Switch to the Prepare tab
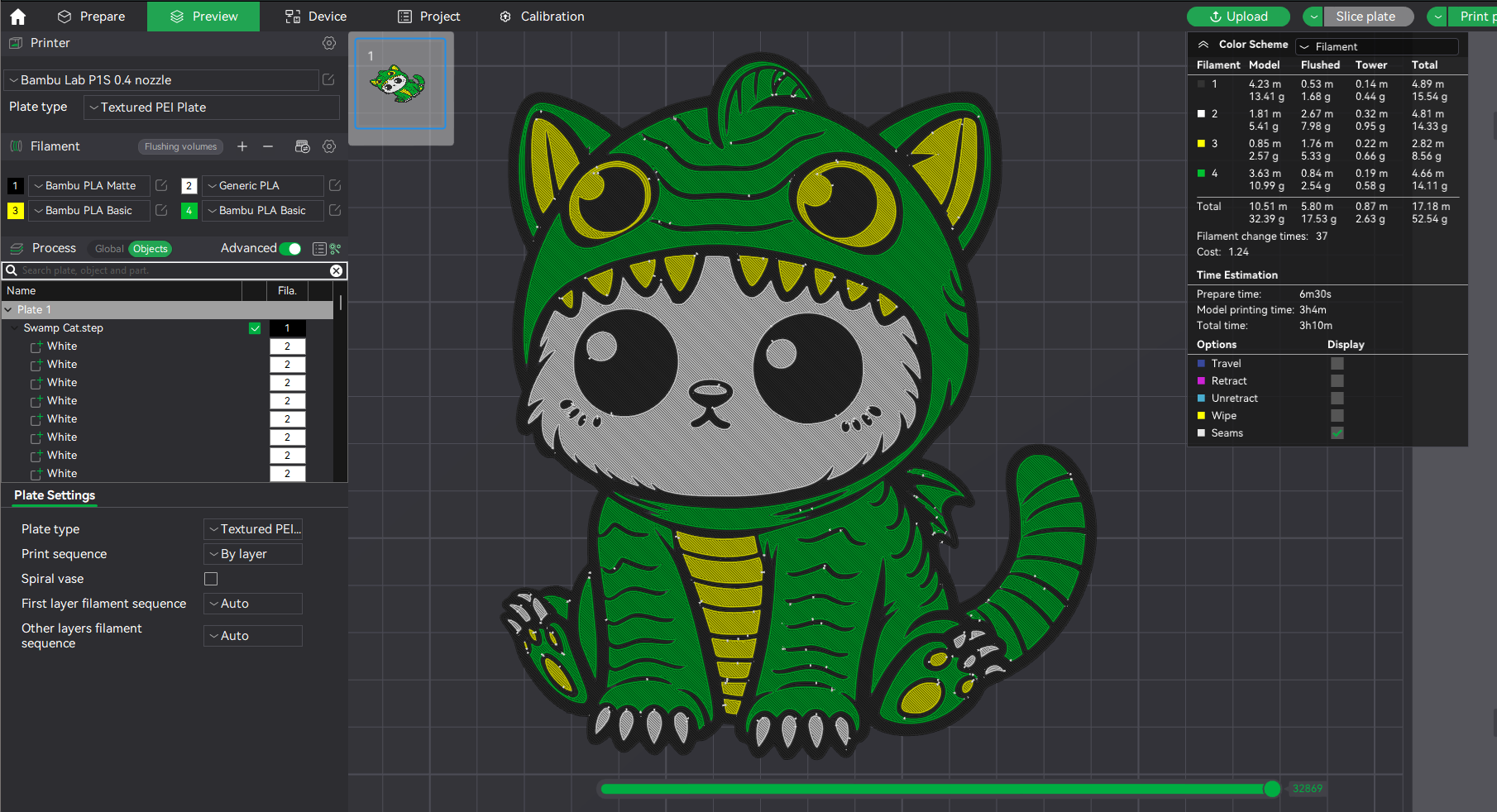The height and width of the screenshot is (812, 1497). [x=92, y=17]
